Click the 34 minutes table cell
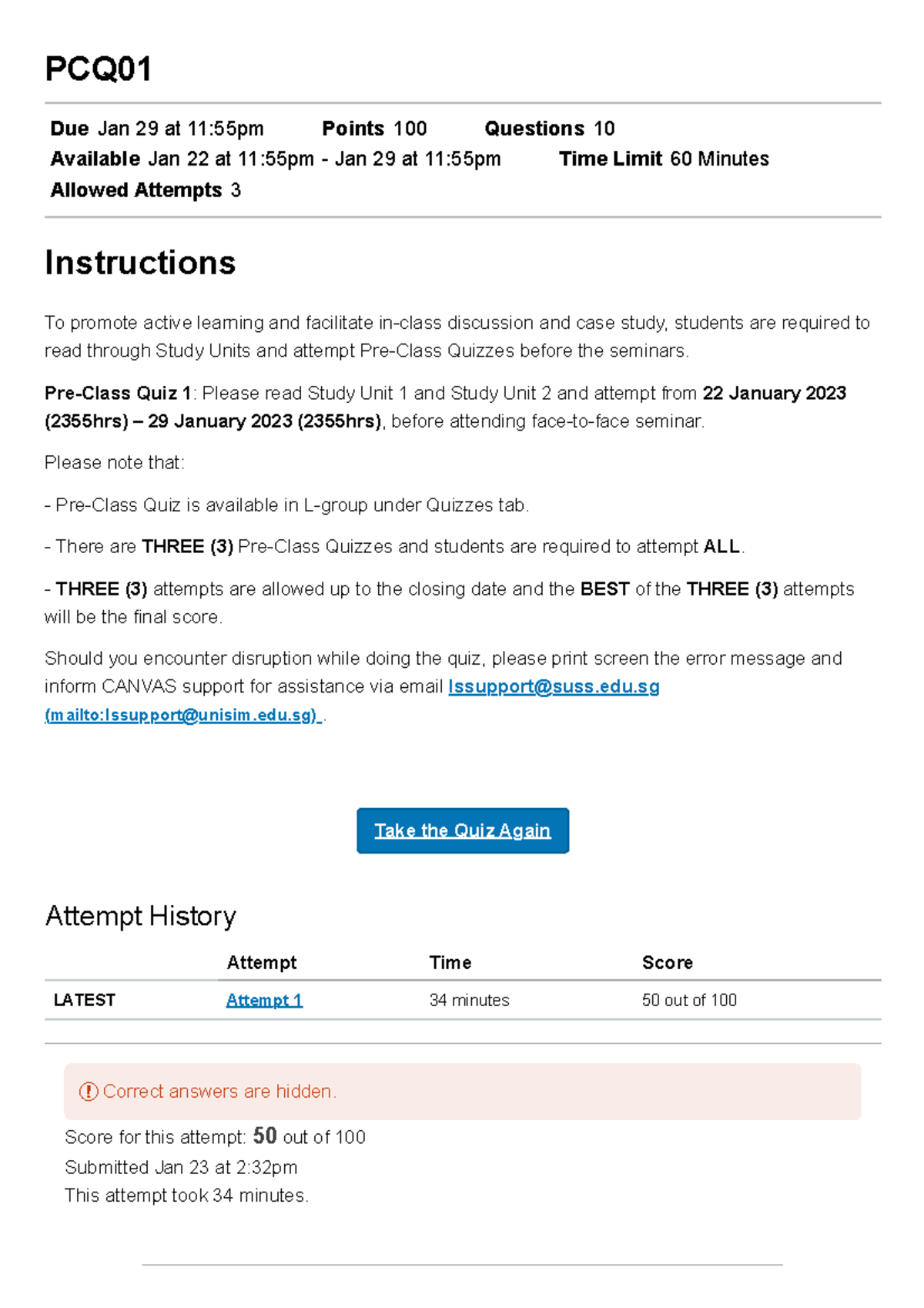 [469, 1000]
